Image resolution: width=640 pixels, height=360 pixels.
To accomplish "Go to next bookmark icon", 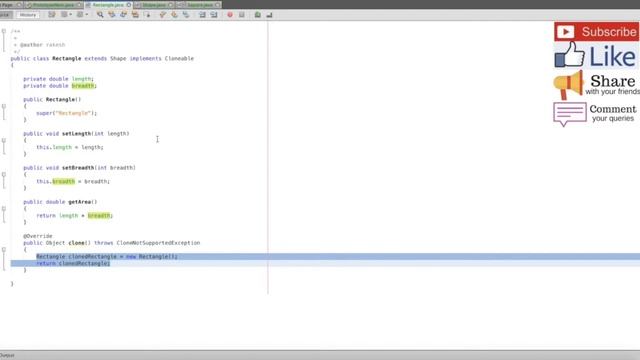I will [x=174, y=15].
